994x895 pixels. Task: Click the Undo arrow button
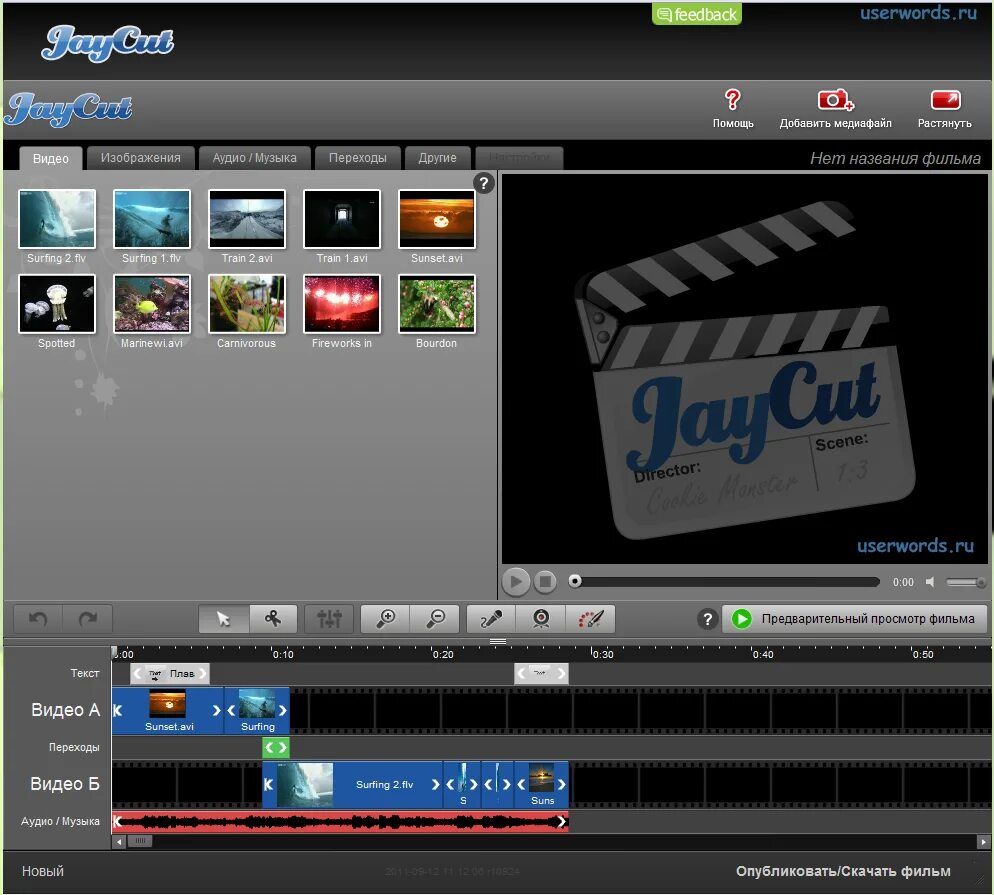click(38, 619)
